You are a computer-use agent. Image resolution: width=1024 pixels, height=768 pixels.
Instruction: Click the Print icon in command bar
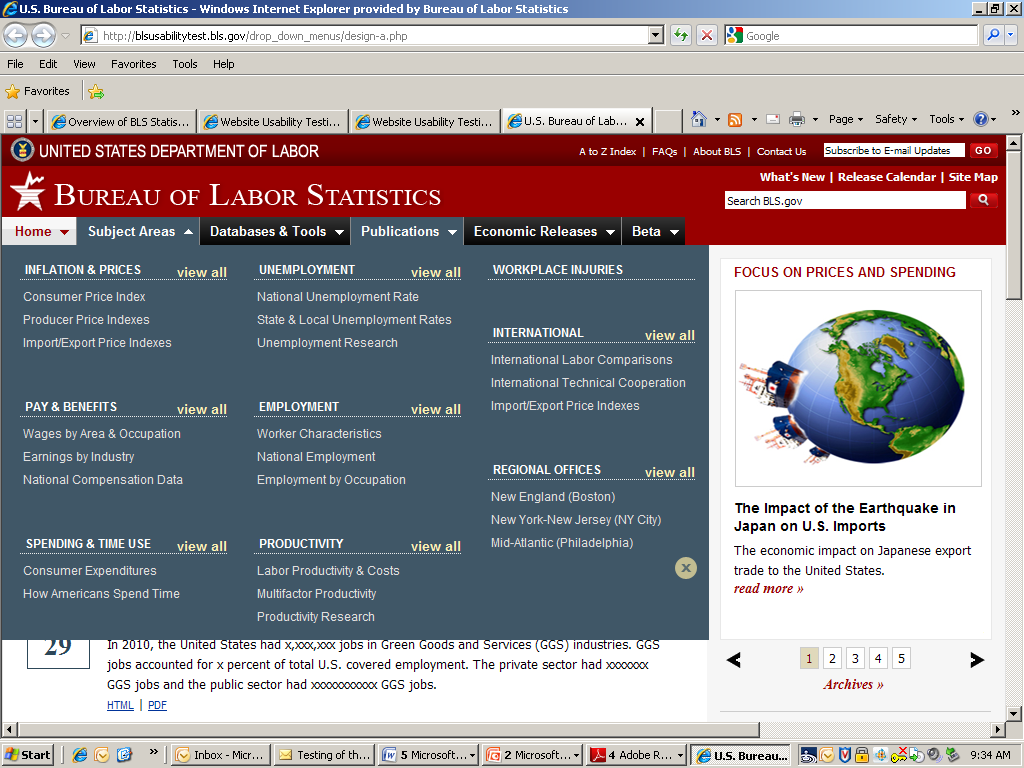(797, 120)
